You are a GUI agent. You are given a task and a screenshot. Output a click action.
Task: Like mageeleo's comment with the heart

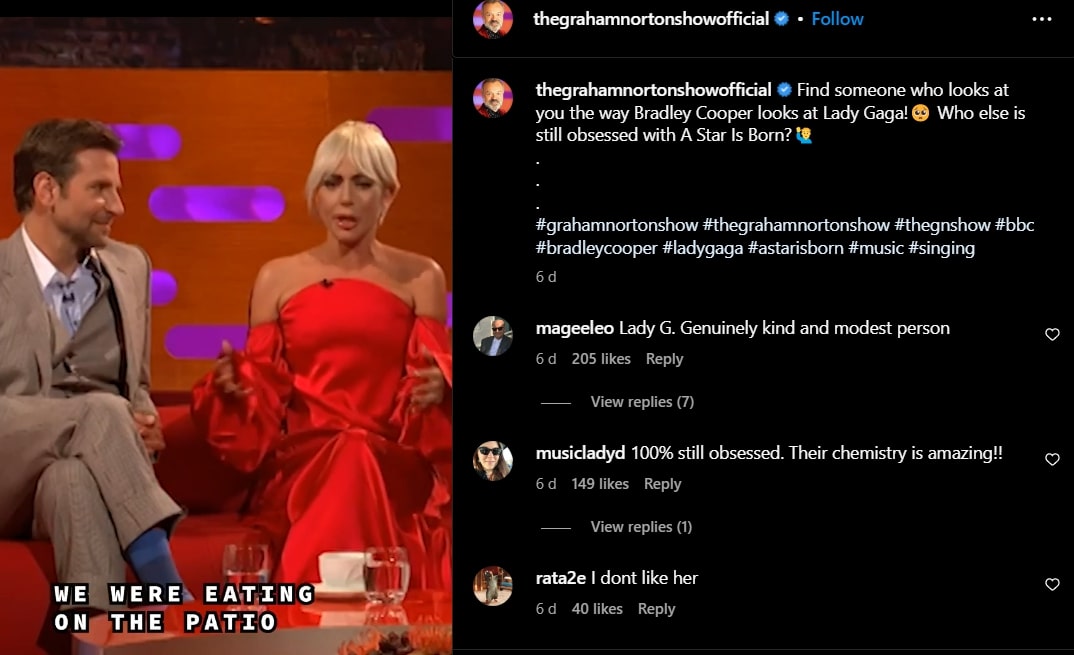(x=1052, y=334)
